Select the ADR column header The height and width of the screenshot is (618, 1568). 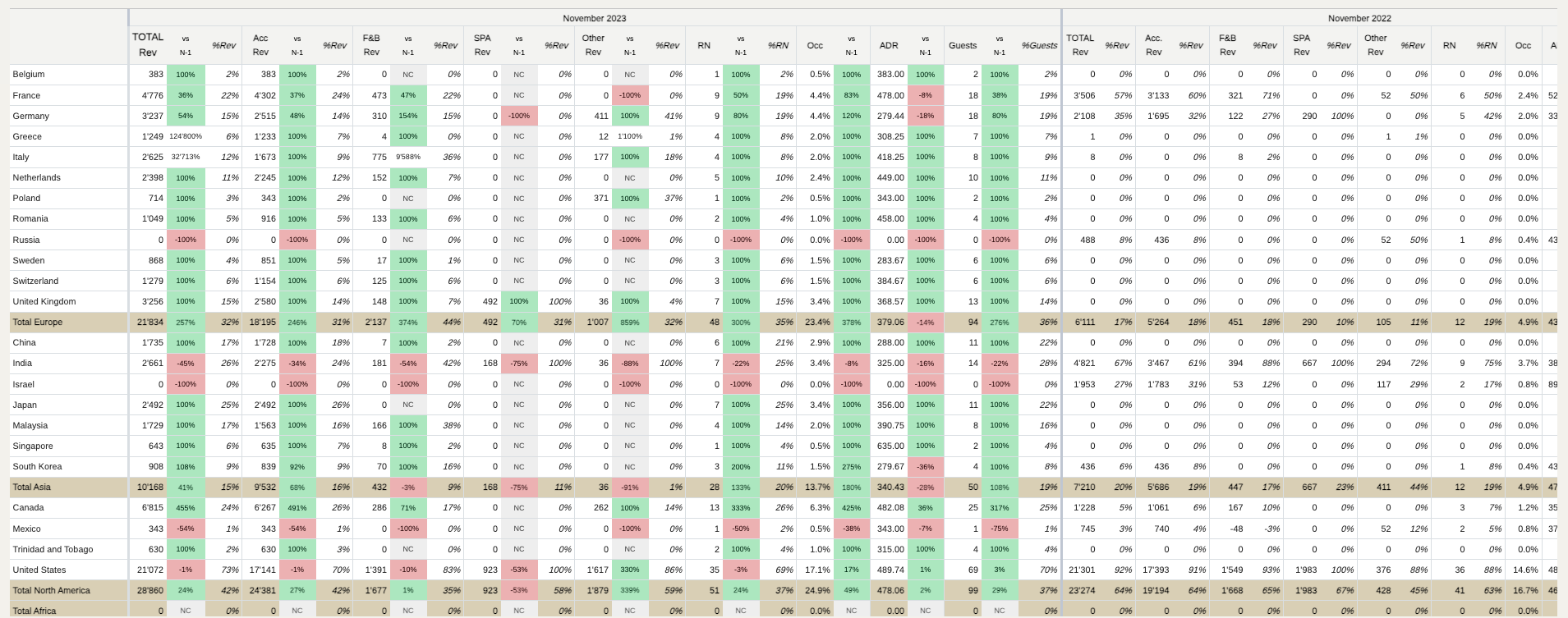click(889, 46)
